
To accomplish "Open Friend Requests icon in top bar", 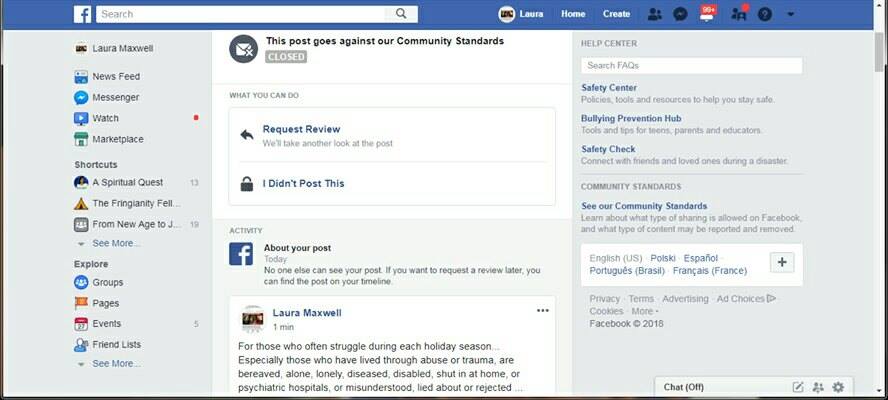I will [655, 14].
